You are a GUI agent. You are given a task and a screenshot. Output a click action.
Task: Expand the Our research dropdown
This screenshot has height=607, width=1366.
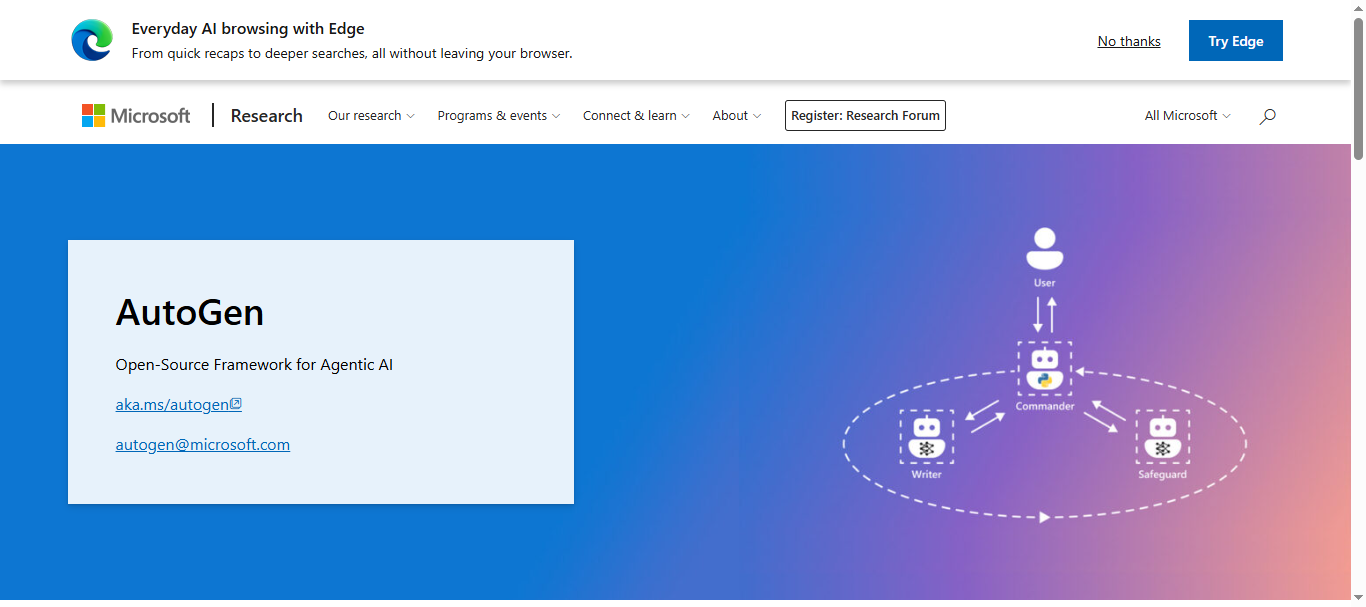pyautogui.click(x=371, y=116)
